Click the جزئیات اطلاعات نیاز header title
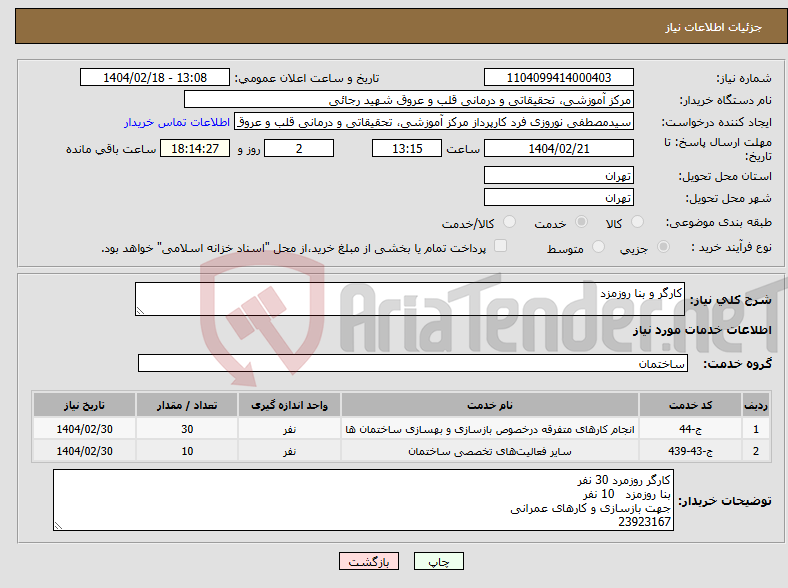 [714, 27]
